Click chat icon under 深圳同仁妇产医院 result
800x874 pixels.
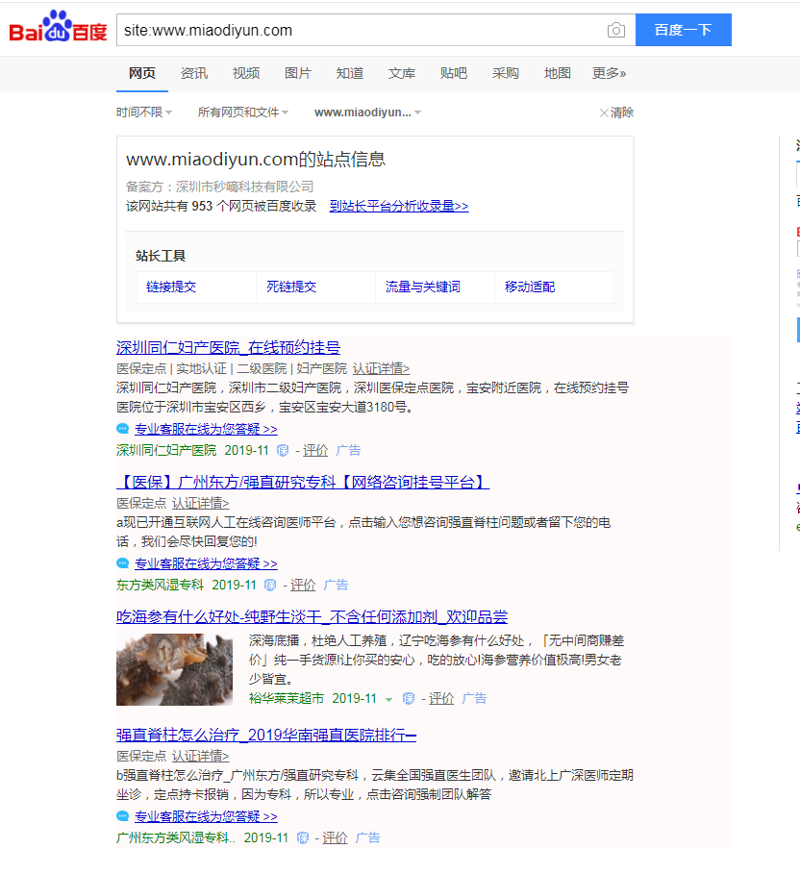[x=123, y=429]
